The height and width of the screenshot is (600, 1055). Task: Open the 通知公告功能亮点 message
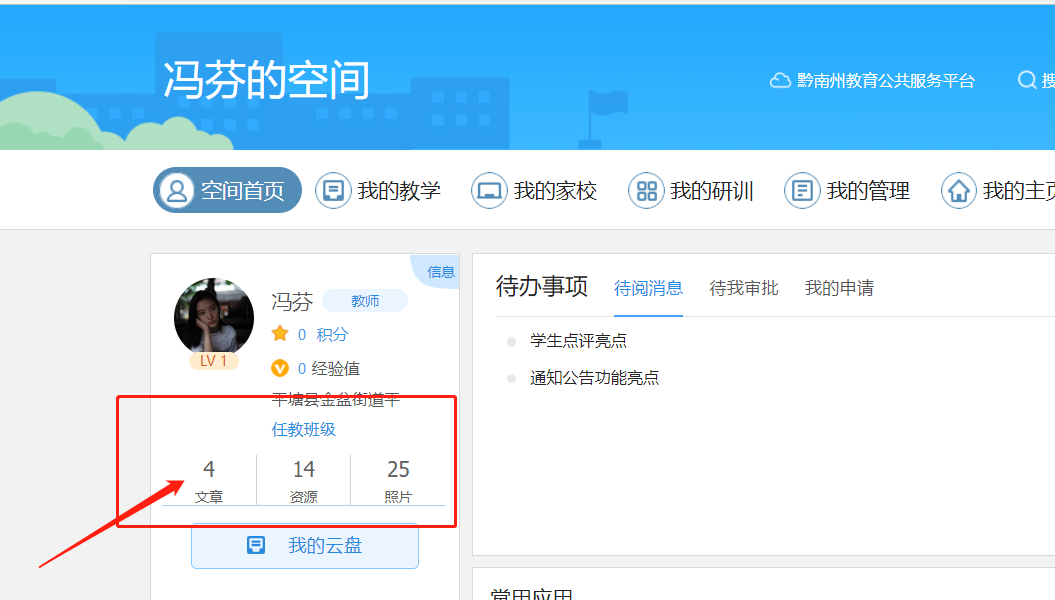click(x=594, y=378)
